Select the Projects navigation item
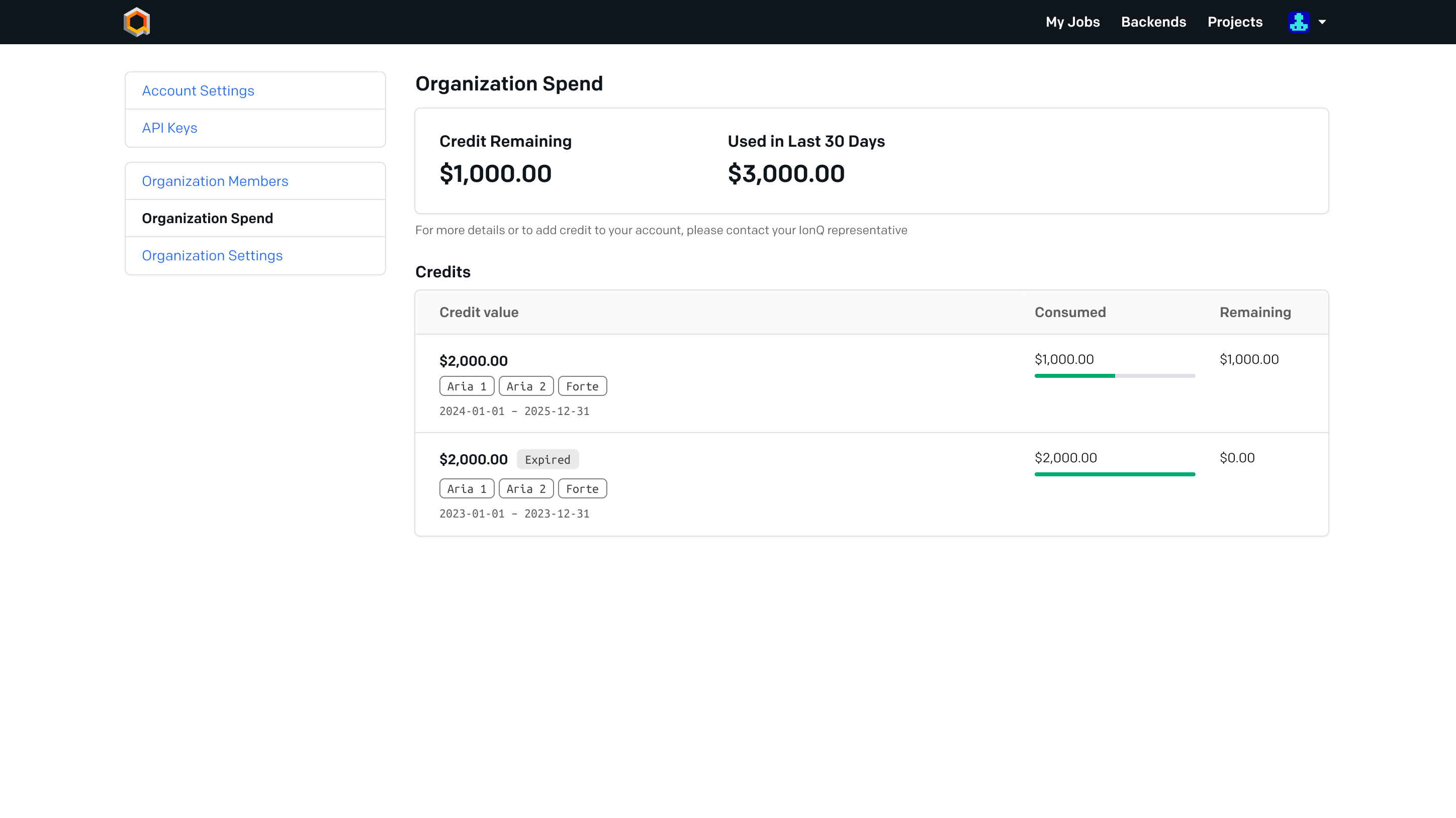1456x818 pixels. [x=1235, y=22]
